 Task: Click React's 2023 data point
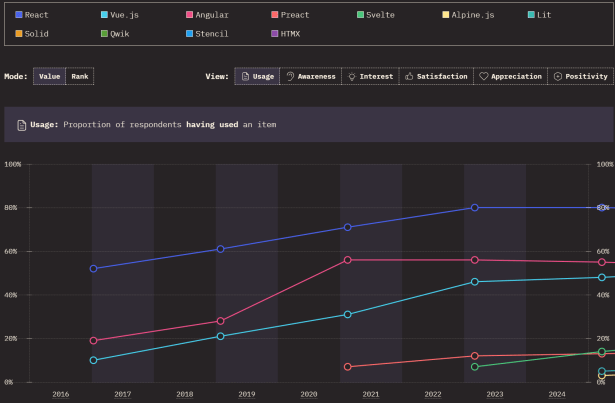point(475,208)
